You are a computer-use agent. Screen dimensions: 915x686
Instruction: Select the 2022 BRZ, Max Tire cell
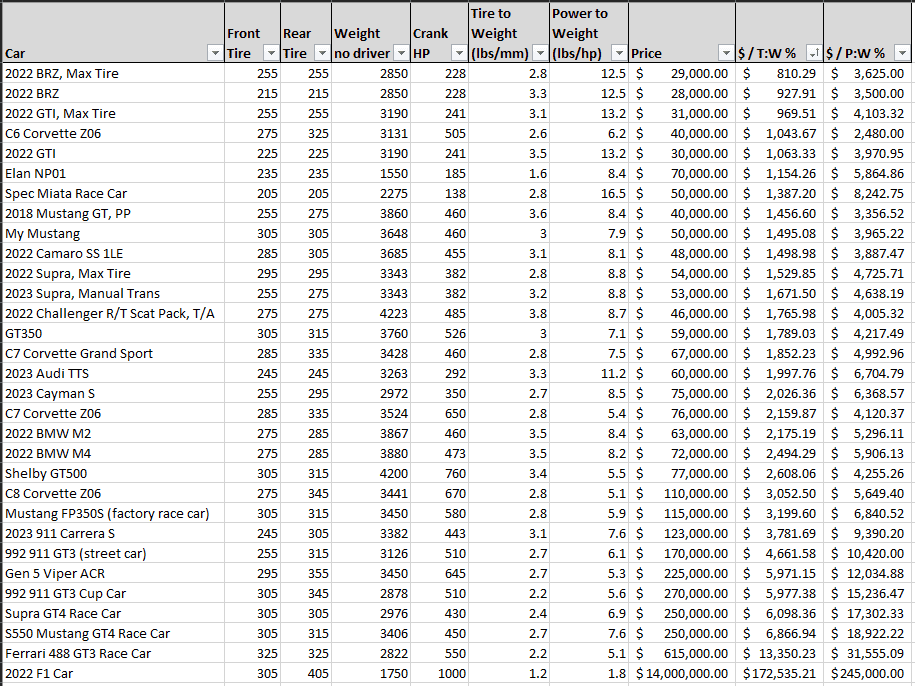click(113, 74)
